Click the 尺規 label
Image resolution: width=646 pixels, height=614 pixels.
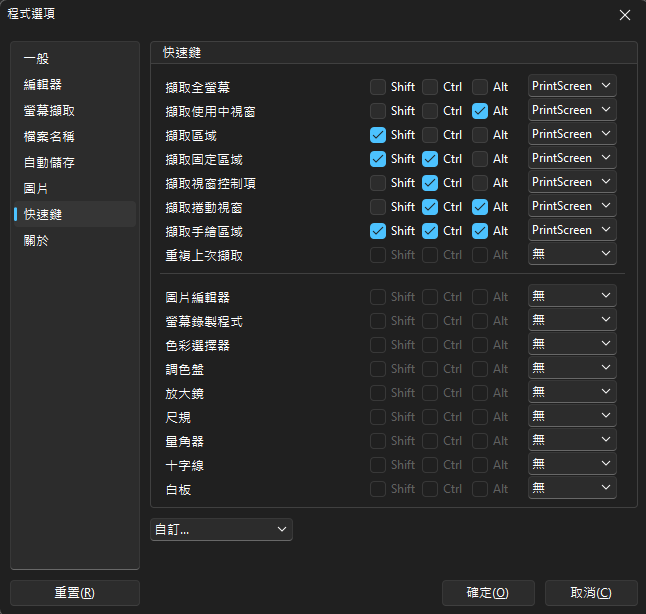[x=178, y=417]
